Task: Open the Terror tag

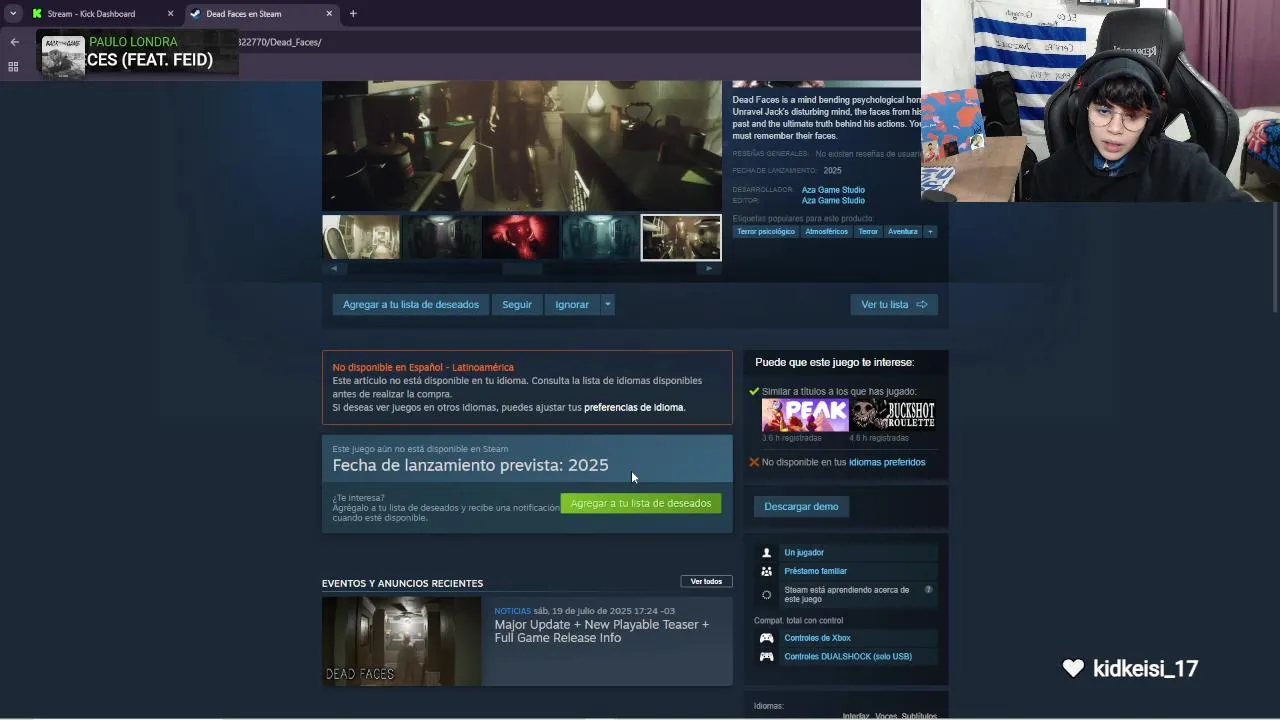Action: pyautogui.click(x=868, y=232)
